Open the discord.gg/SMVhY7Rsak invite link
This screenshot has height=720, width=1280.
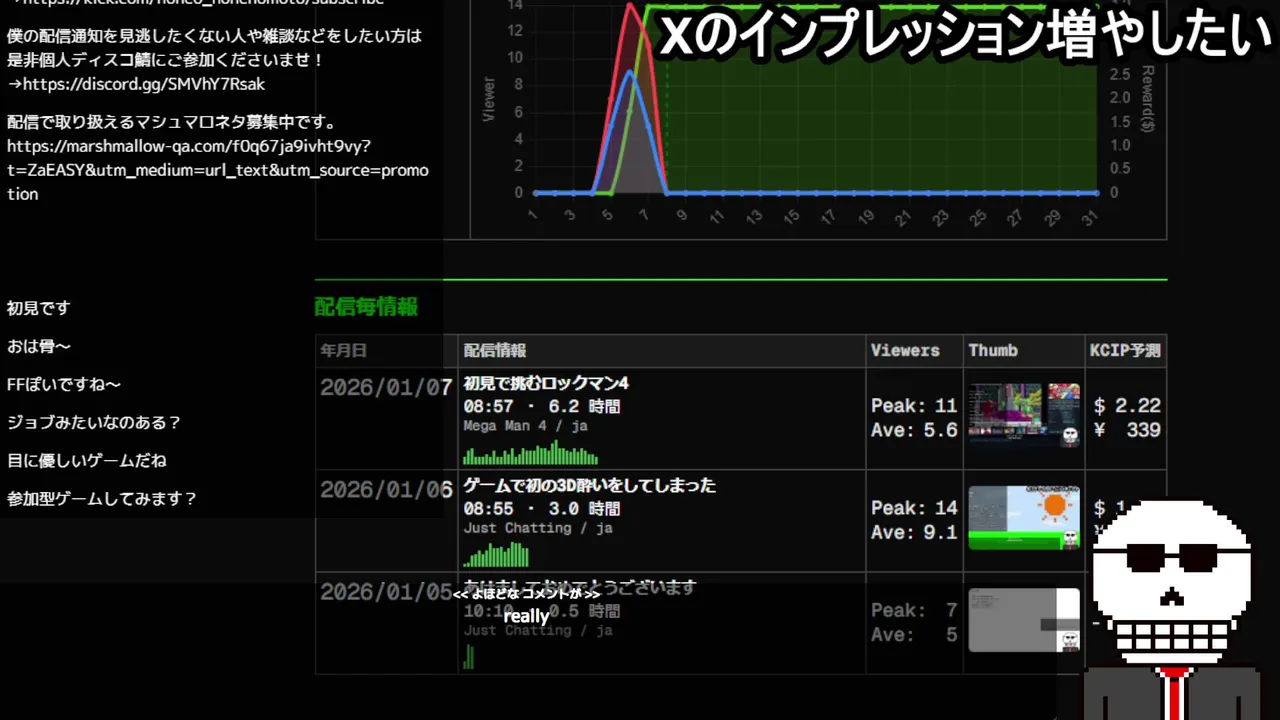click(143, 84)
